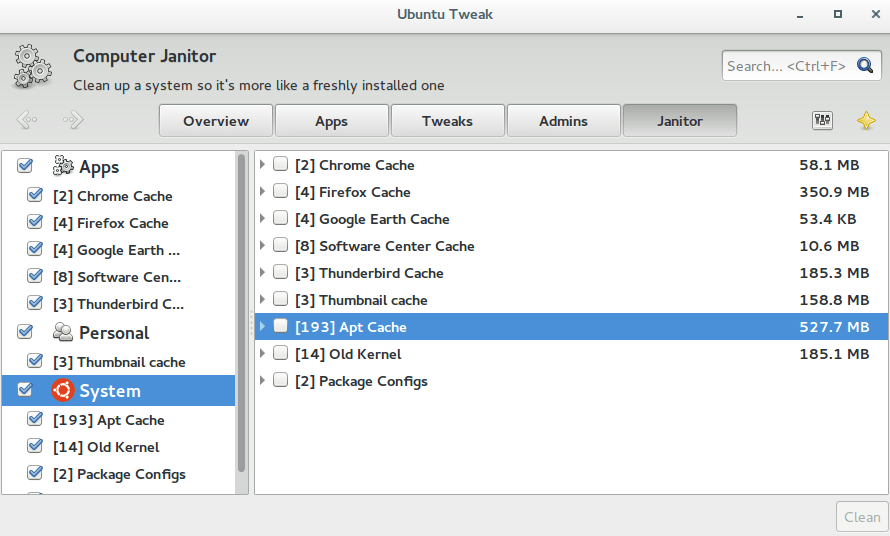Switch to the Overview tab
Screen dimensions: 890x536
click(216, 120)
